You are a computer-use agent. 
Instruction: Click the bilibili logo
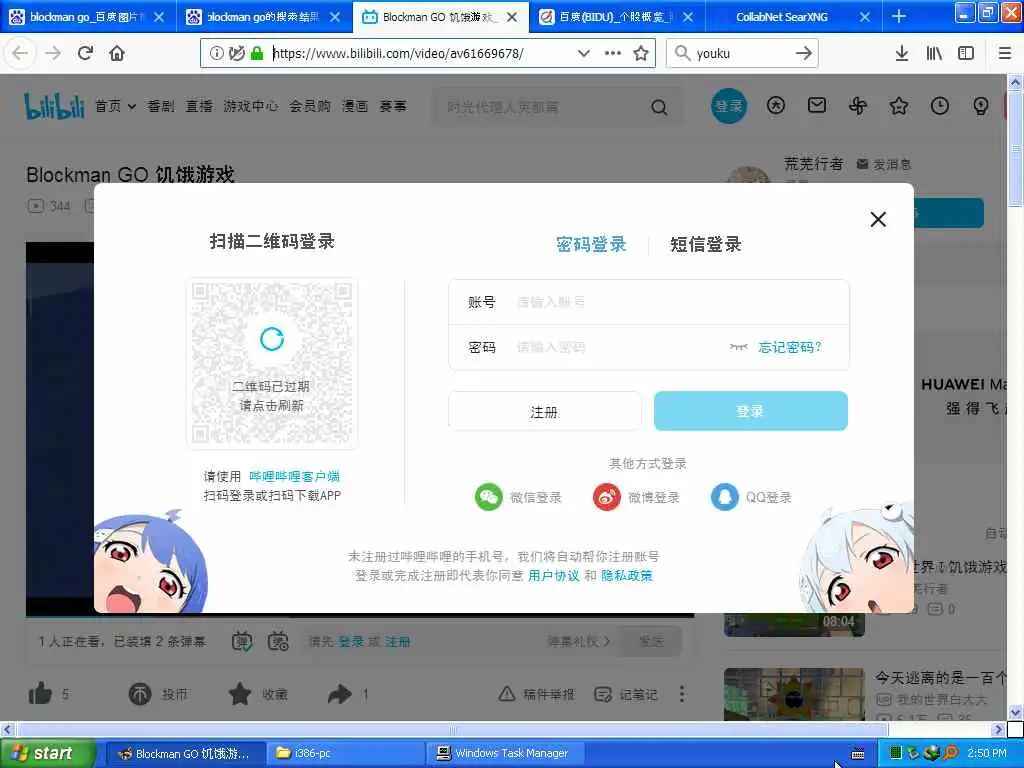click(x=54, y=106)
